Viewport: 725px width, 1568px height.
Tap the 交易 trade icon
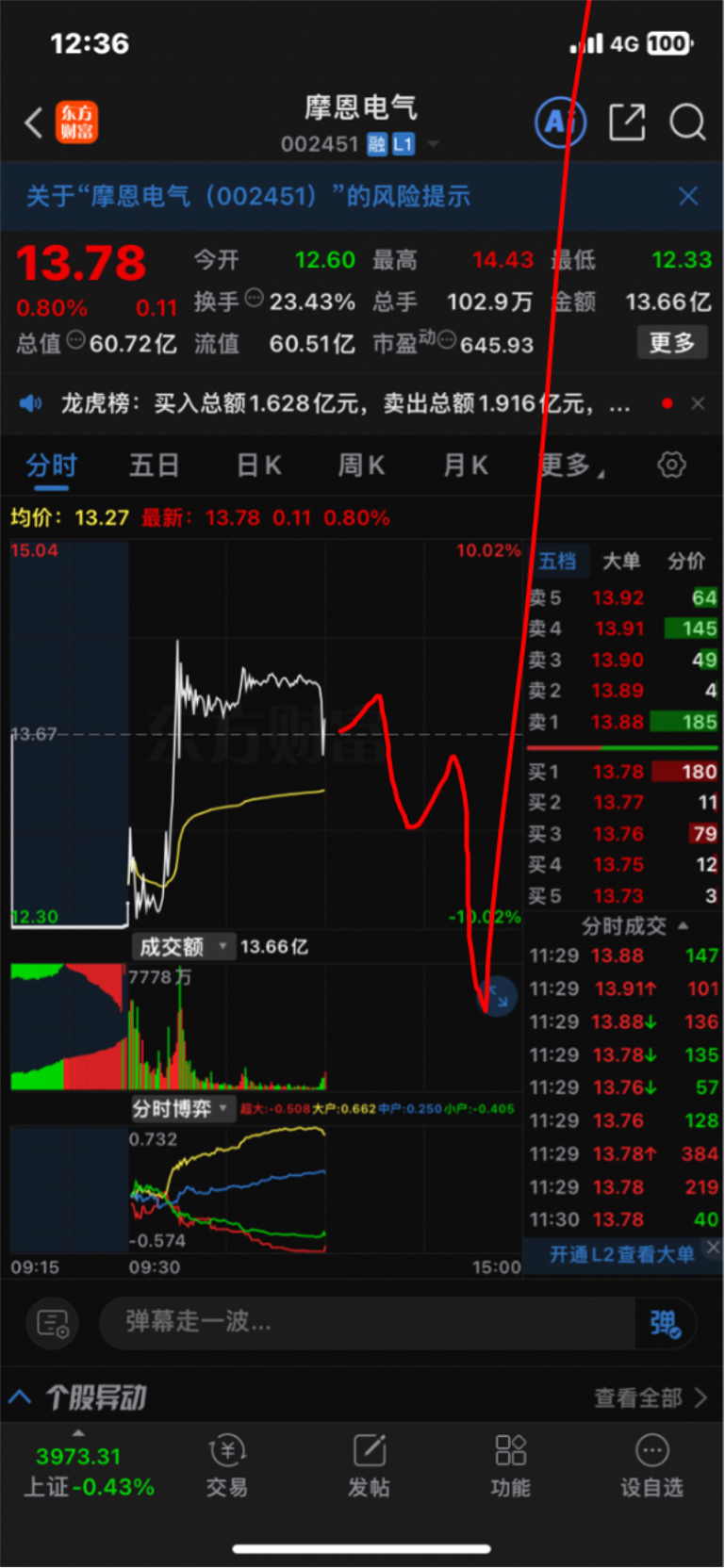(227, 1466)
